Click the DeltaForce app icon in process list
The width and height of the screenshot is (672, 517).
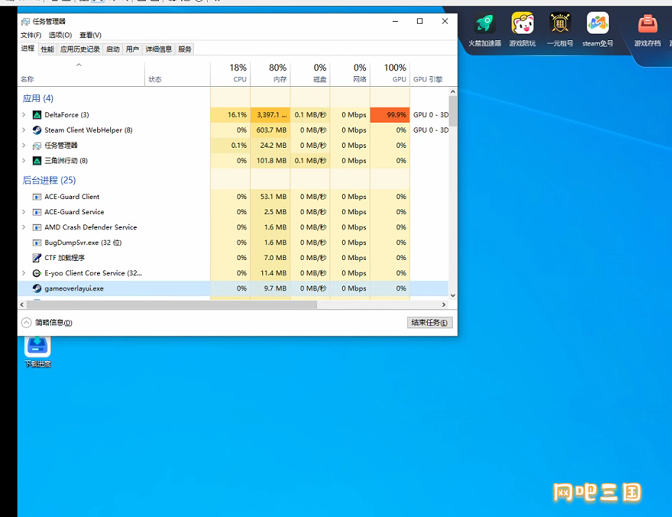tap(37, 115)
